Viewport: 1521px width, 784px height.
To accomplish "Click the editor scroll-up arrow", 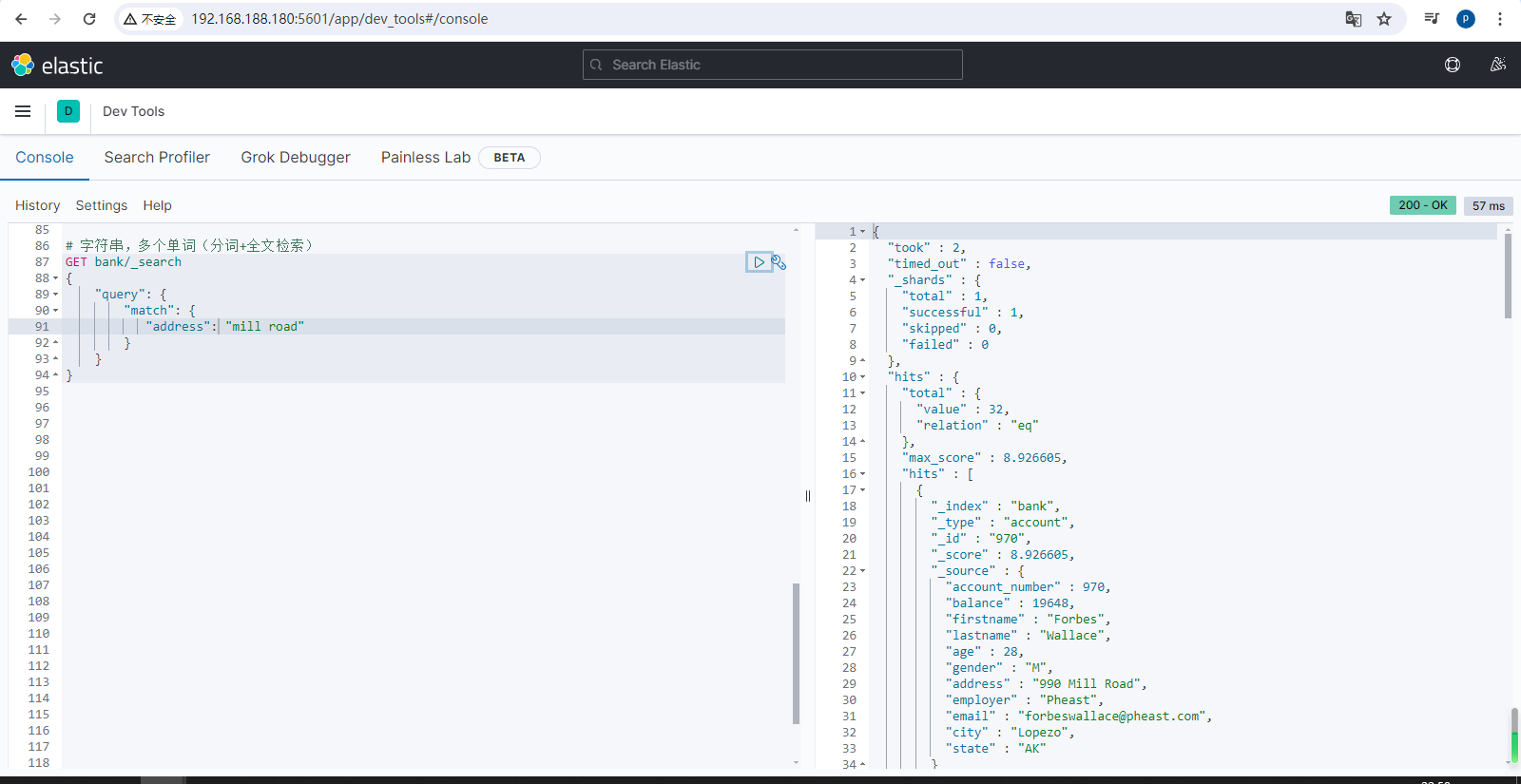I will (797, 230).
